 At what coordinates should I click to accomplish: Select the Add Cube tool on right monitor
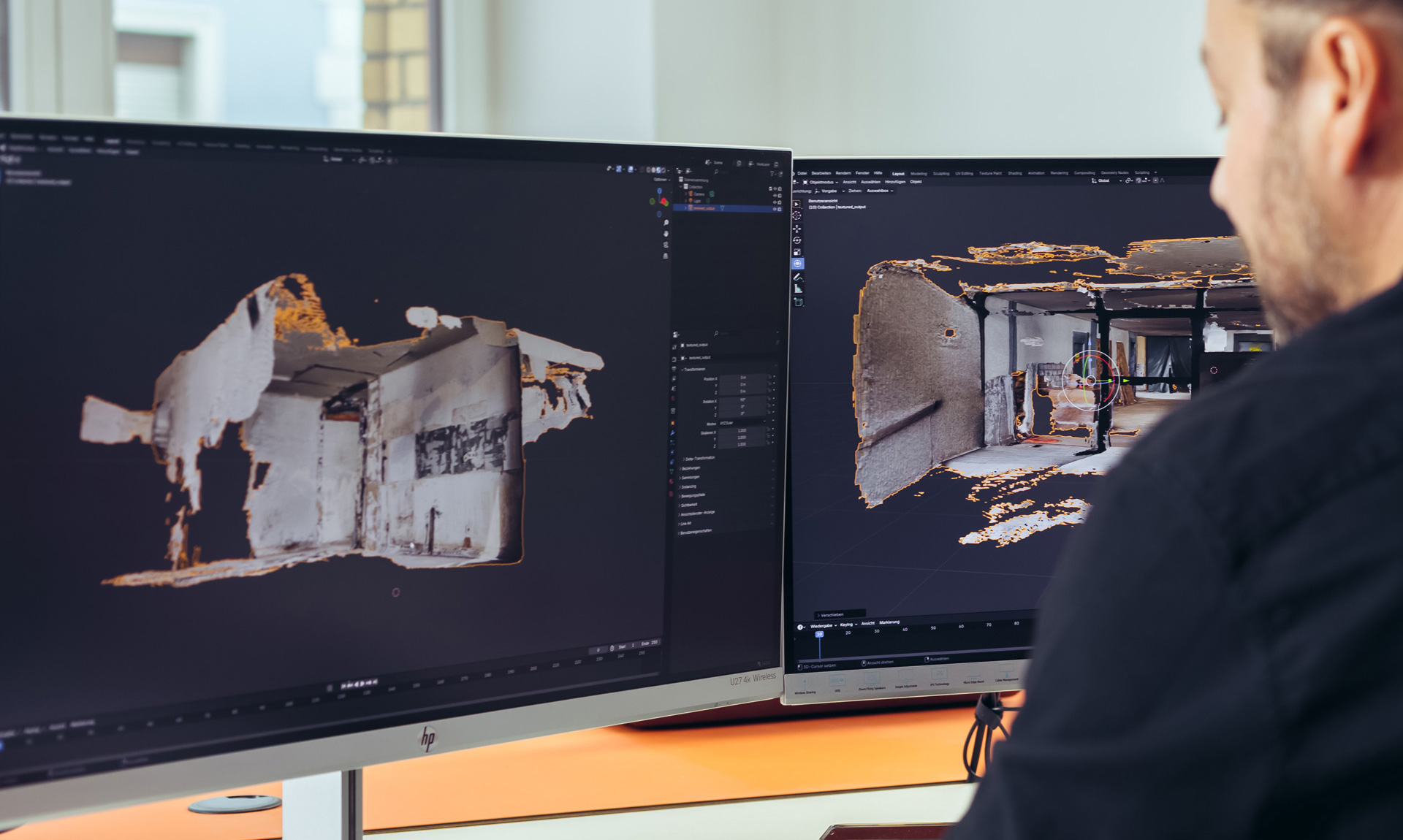point(798,301)
